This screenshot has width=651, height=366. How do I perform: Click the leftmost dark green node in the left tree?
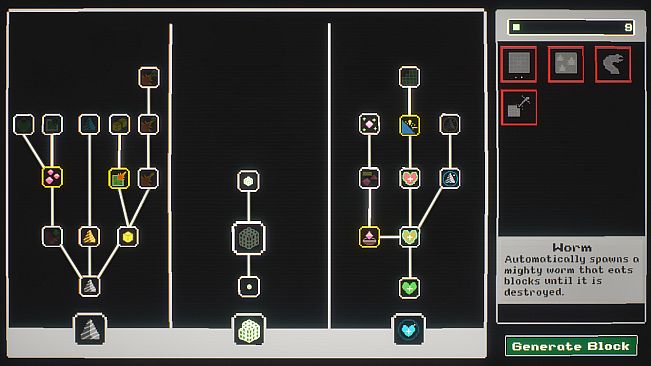click(x=23, y=124)
